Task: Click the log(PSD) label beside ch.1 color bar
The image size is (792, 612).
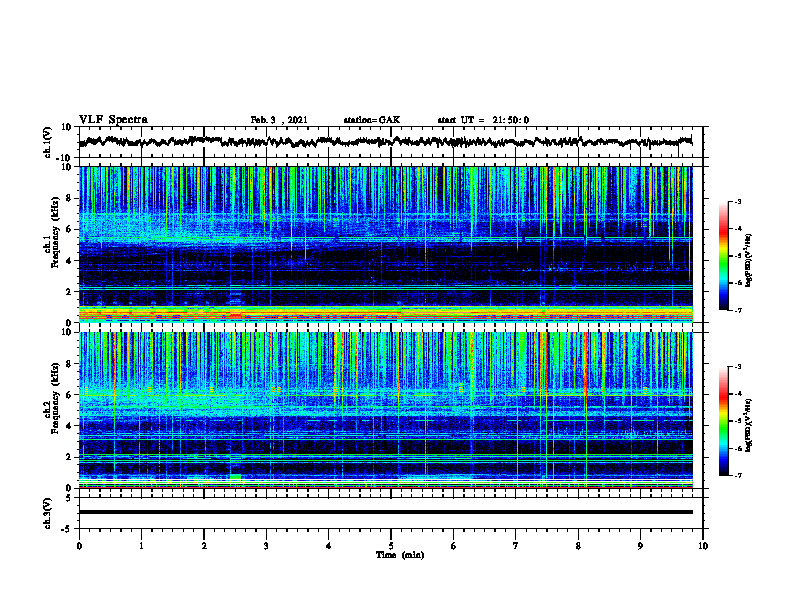Action: click(x=749, y=260)
